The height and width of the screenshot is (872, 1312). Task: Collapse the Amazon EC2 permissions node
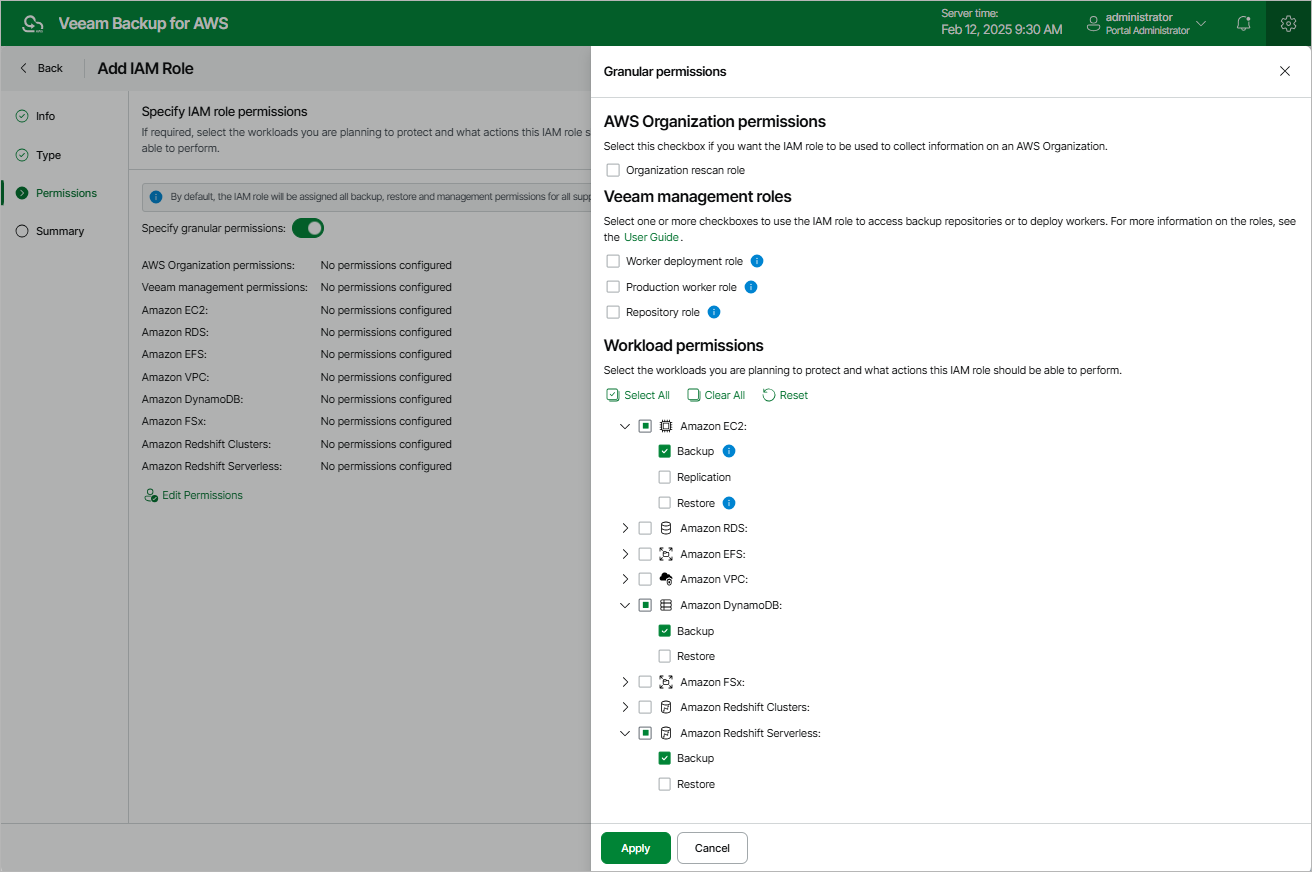625,426
